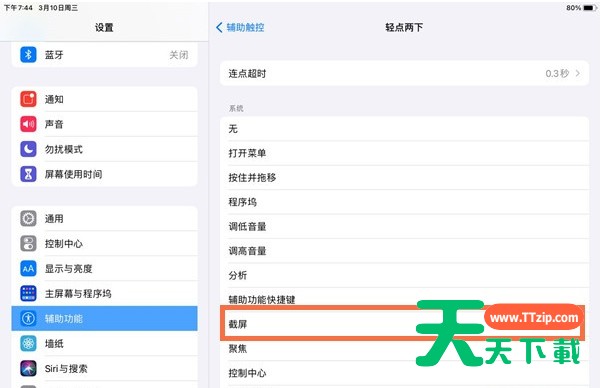Go back via the blue chevron arrow

[x=219, y=27]
